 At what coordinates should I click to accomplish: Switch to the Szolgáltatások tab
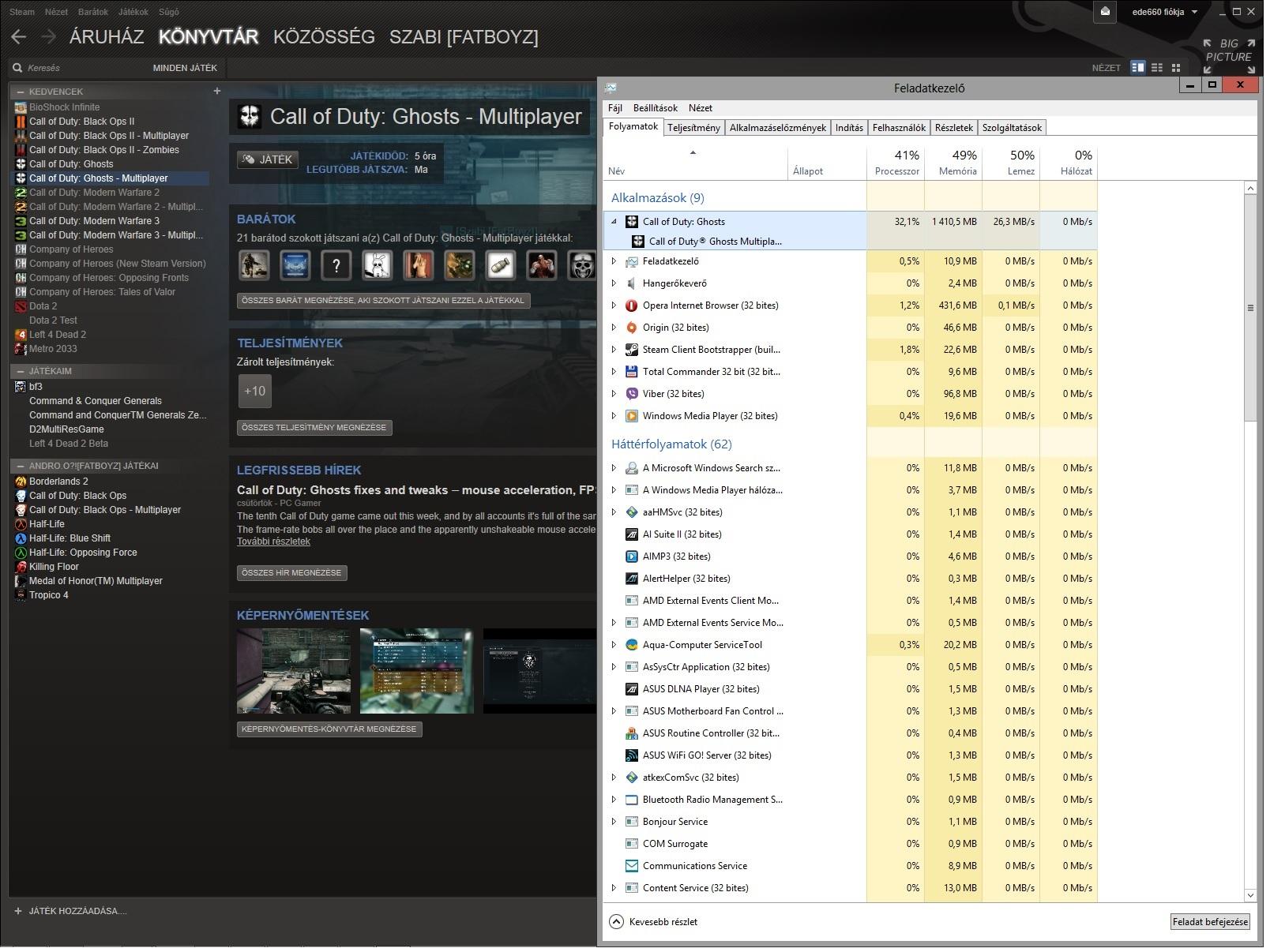point(1012,128)
